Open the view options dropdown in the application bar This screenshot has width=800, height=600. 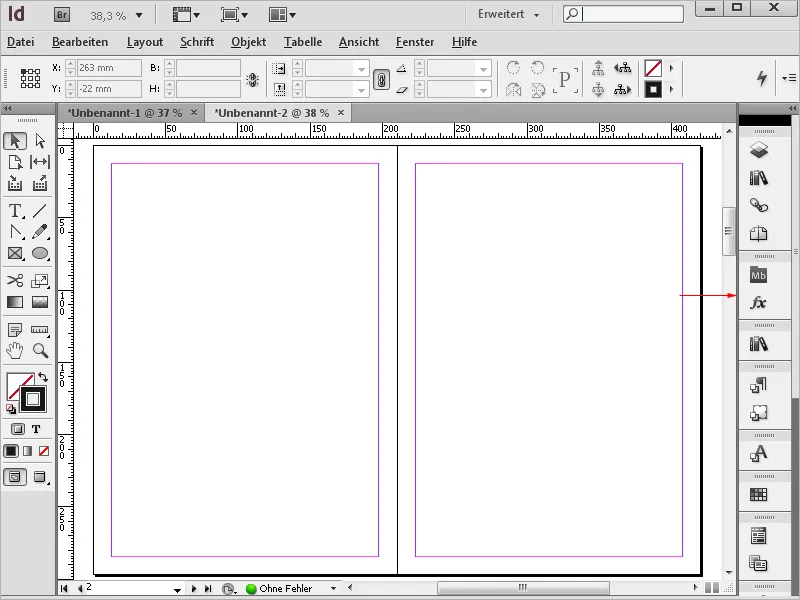tap(185, 15)
